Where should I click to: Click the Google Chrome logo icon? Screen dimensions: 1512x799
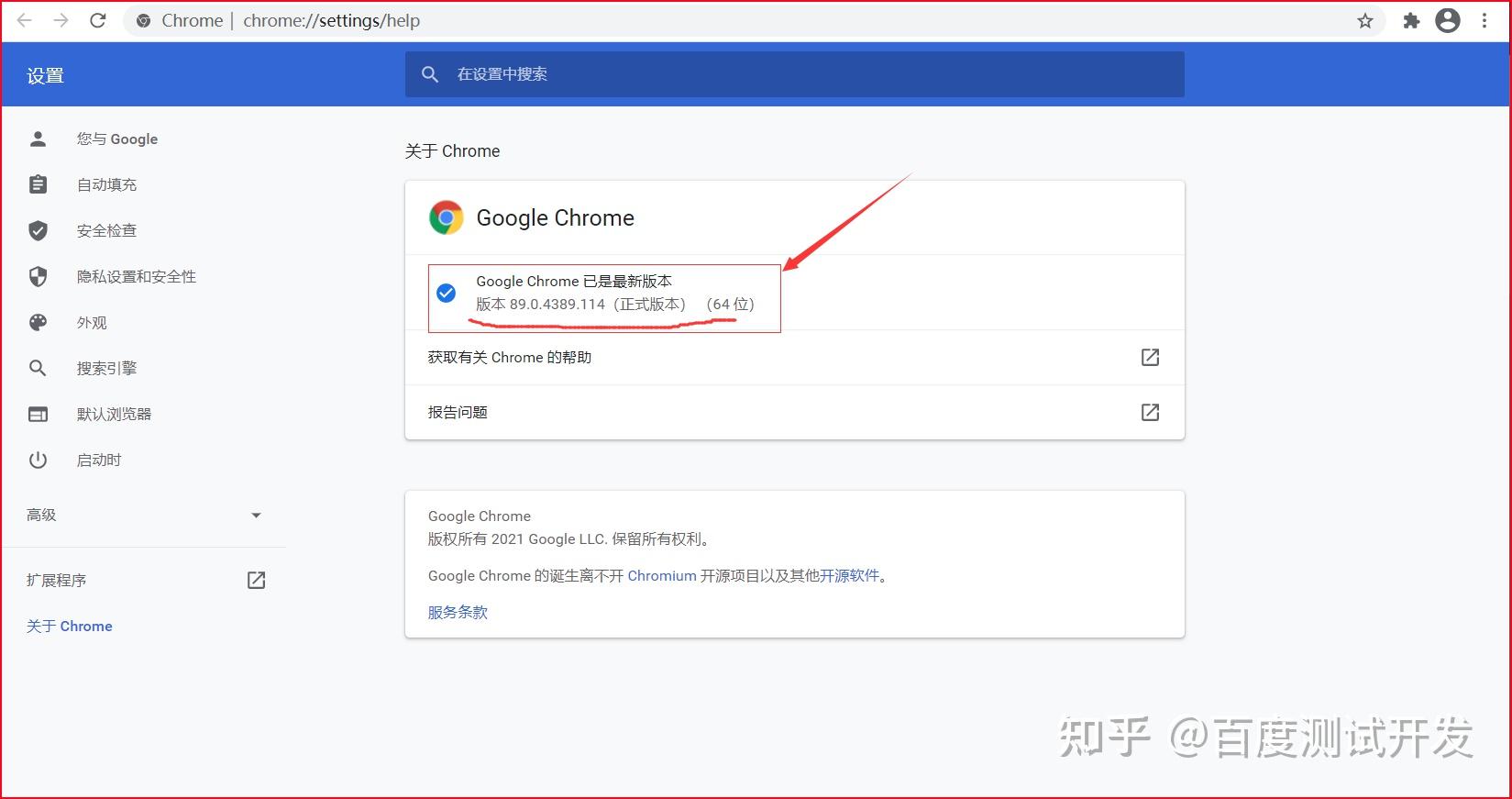pos(446,217)
